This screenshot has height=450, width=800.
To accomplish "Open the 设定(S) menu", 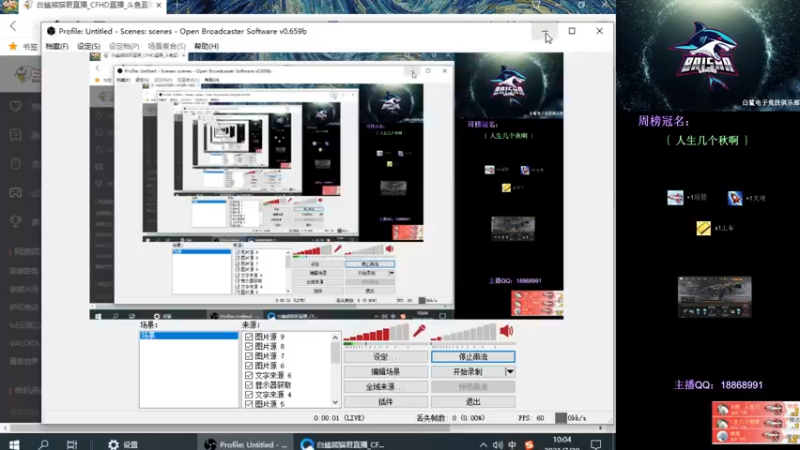I will pos(88,46).
